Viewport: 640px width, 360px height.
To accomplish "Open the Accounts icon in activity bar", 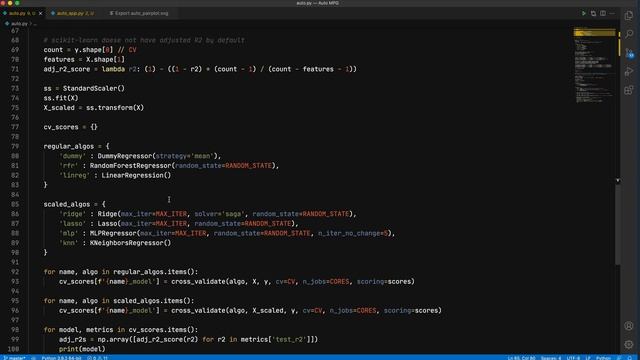I will pyautogui.click(x=629, y=326).
